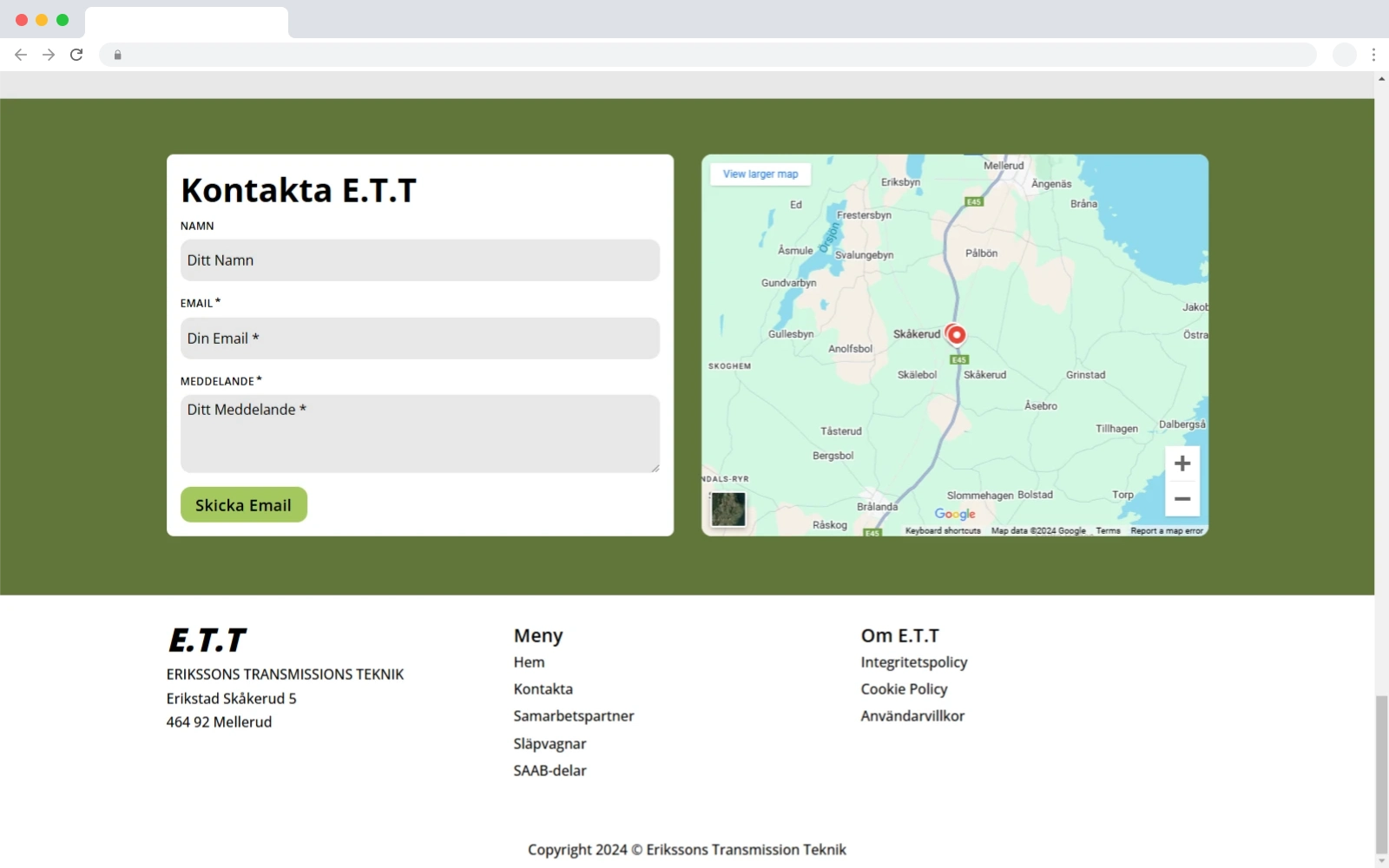Click the E.T.T footer logo

click(x=207, y=641)
